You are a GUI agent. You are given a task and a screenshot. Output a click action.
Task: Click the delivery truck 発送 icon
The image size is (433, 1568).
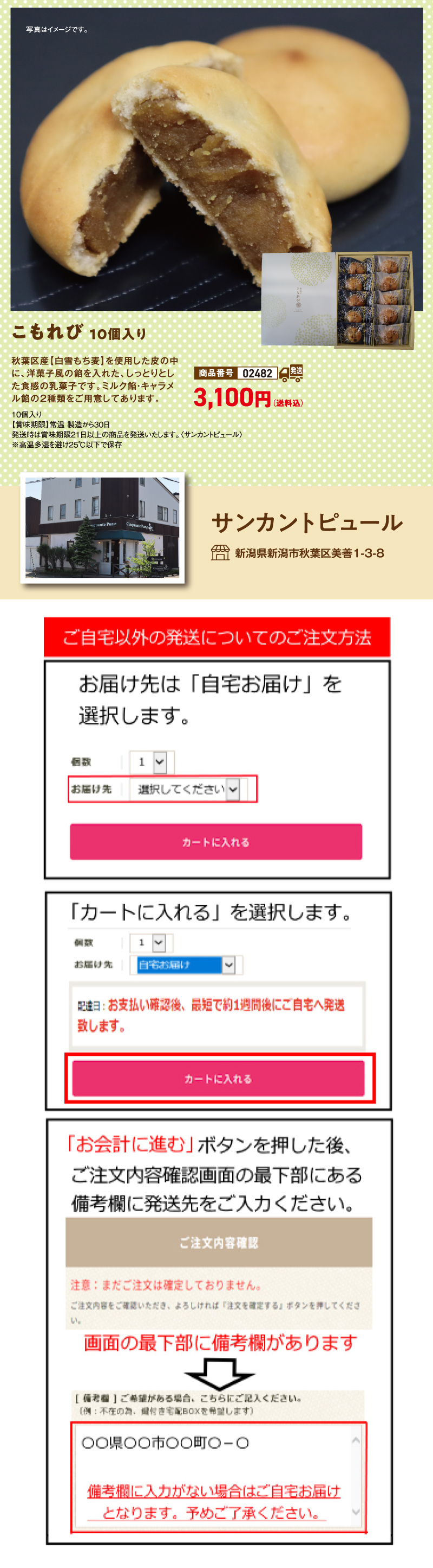click(x=291, y=373)
